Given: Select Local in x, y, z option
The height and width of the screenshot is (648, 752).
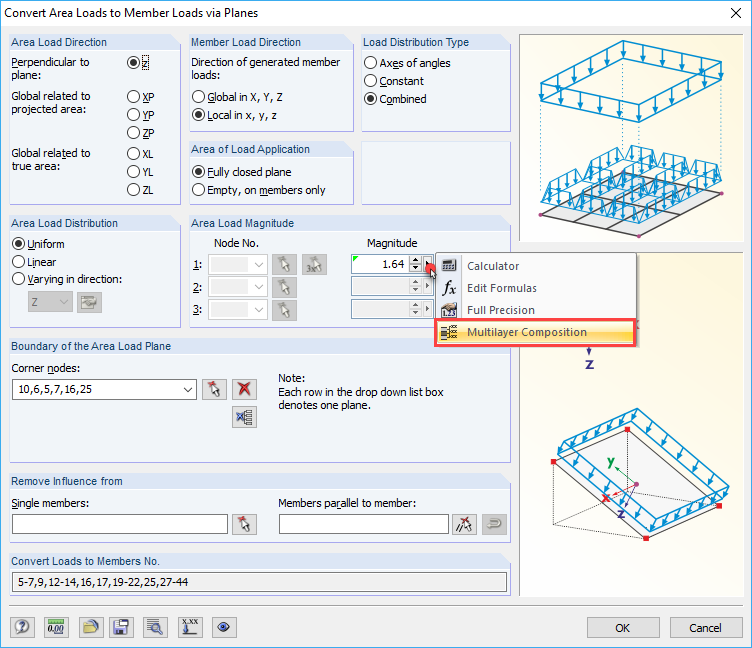Looking at the screenshot, I should [x=198, y=115].
